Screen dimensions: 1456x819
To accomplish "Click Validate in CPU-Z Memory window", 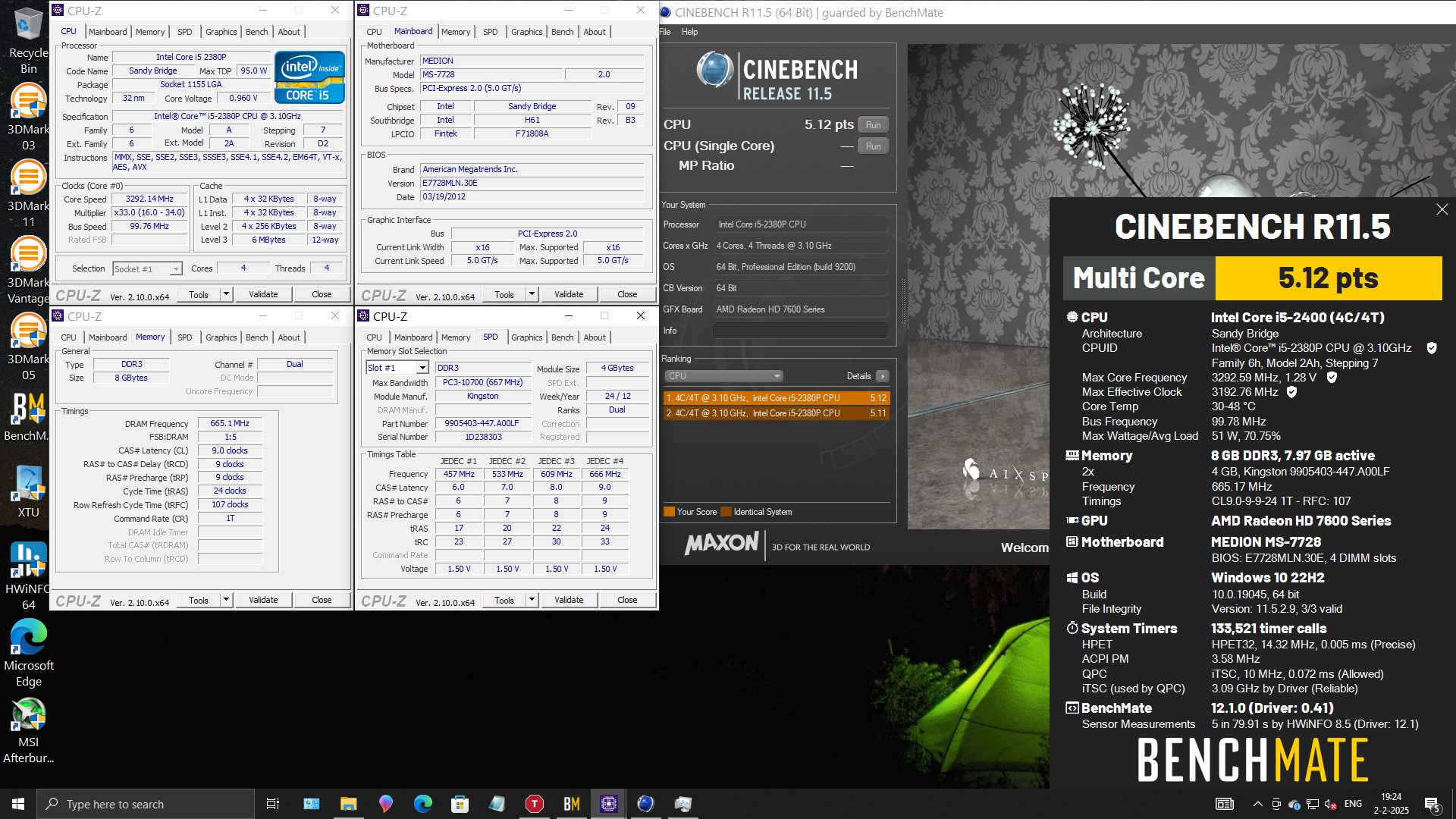I will (263, 600).
